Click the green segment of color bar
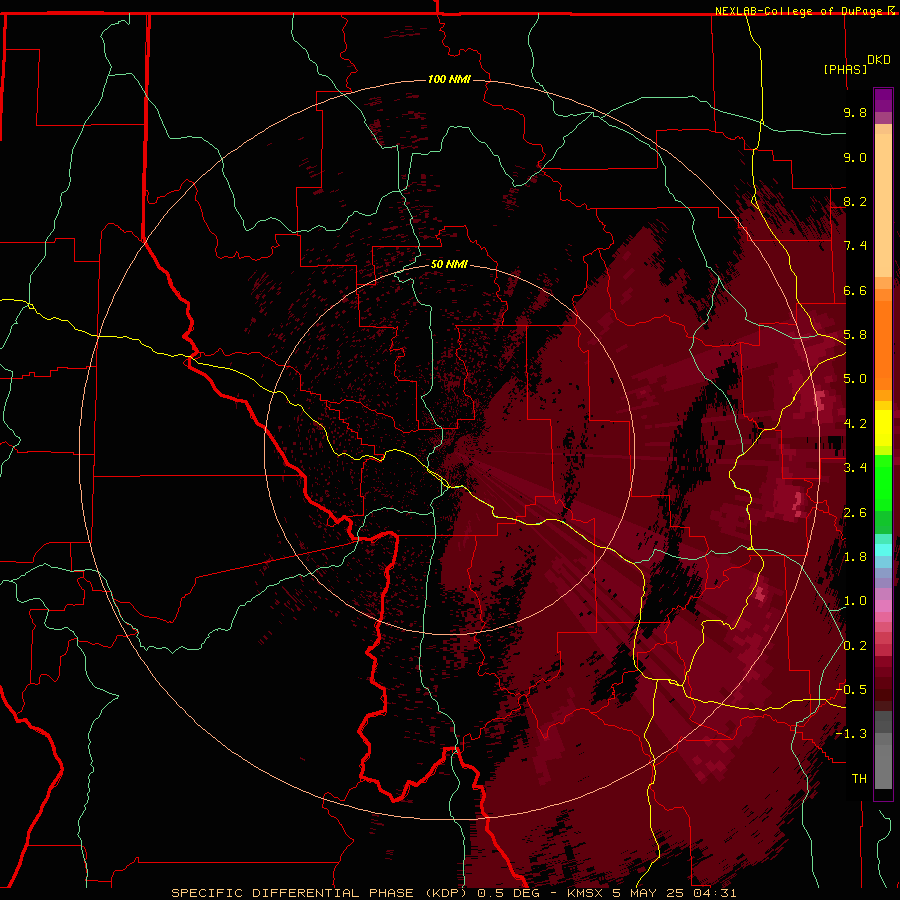The width and height of the screenshot is (900, 900). point(883,482)
